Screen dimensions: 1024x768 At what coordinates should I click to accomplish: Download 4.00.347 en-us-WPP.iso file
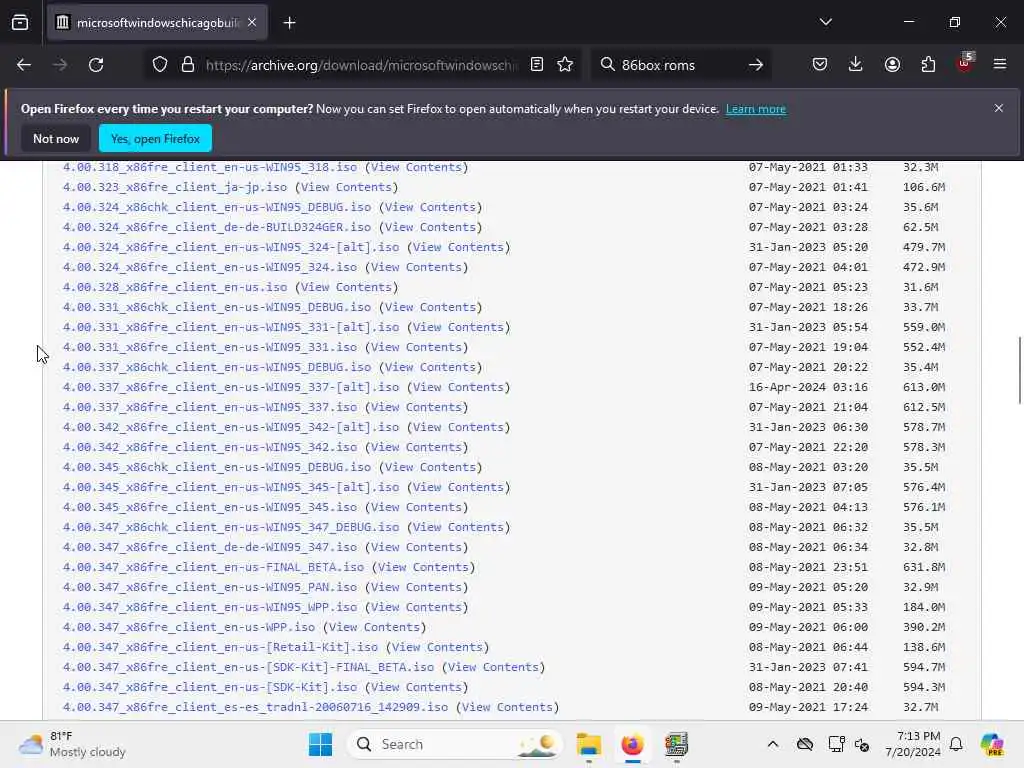tap(189, 627)
